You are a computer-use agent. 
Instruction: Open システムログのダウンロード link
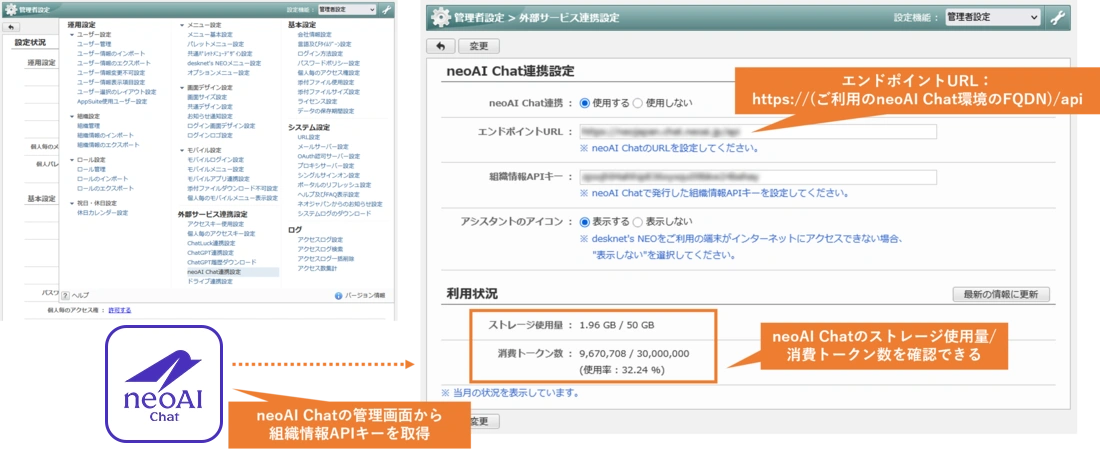click(x=334, y=213)
